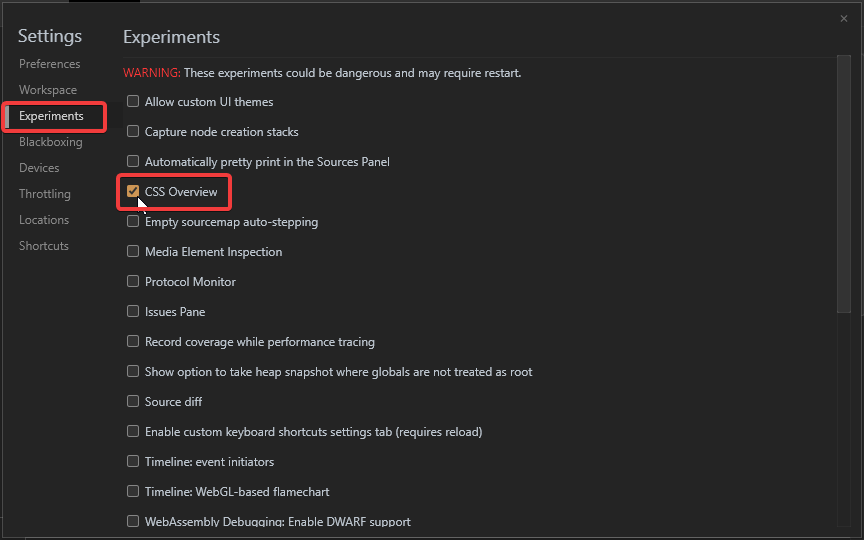The width and height of the screenshot is (864, 540).
Task: Open the Throttling settings tab
Action: tap(45, 194)
